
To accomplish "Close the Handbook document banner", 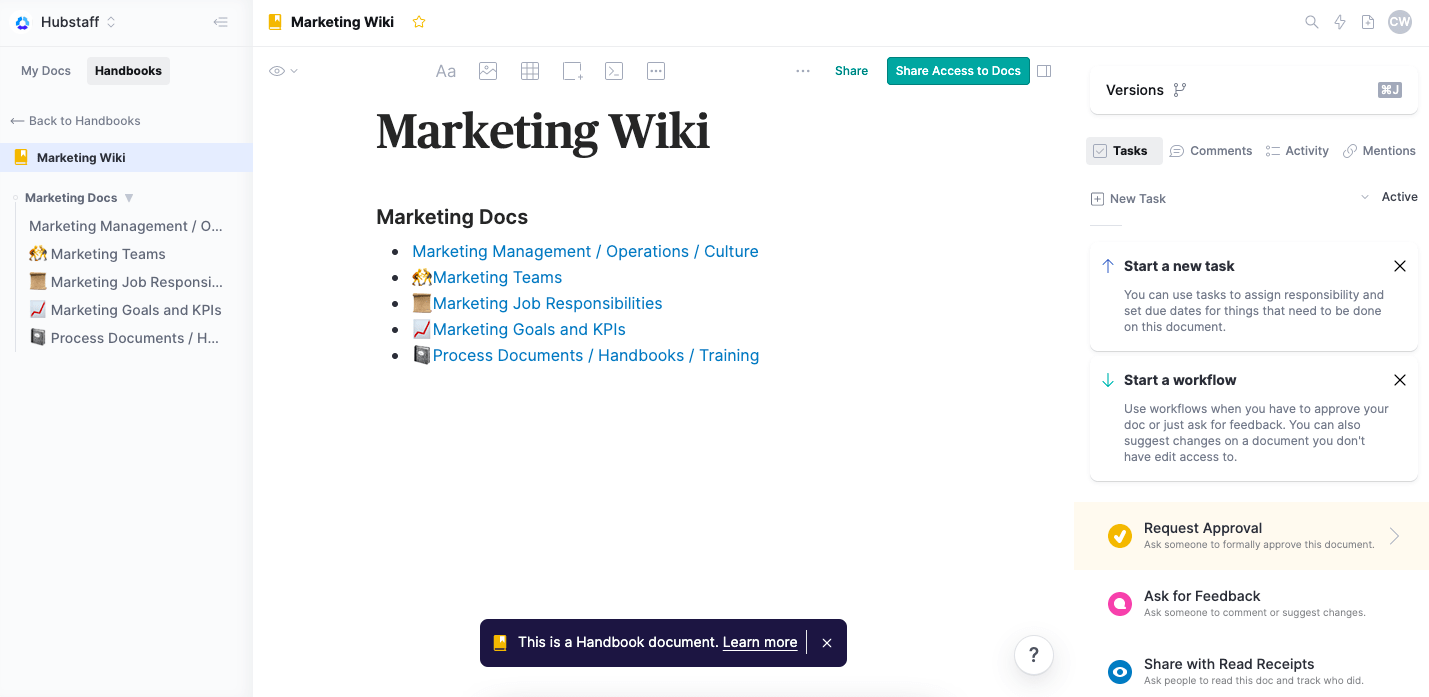I will click(x=827, y=643).
